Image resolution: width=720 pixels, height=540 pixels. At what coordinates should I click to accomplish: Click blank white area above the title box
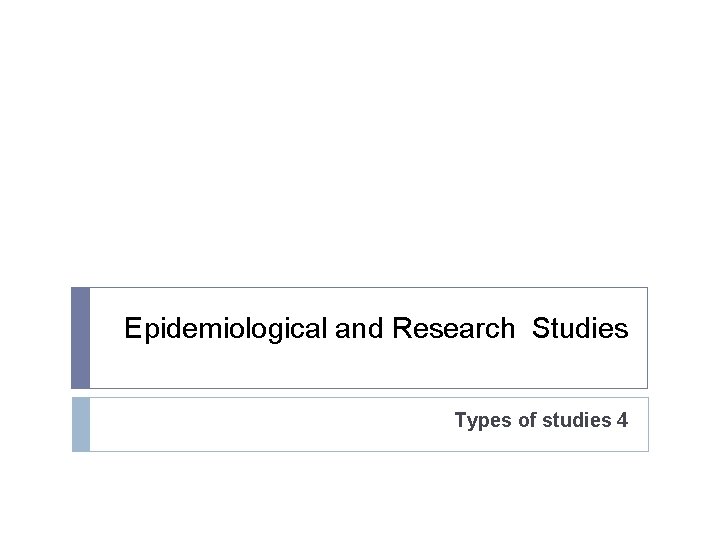(x=360, y=150)
